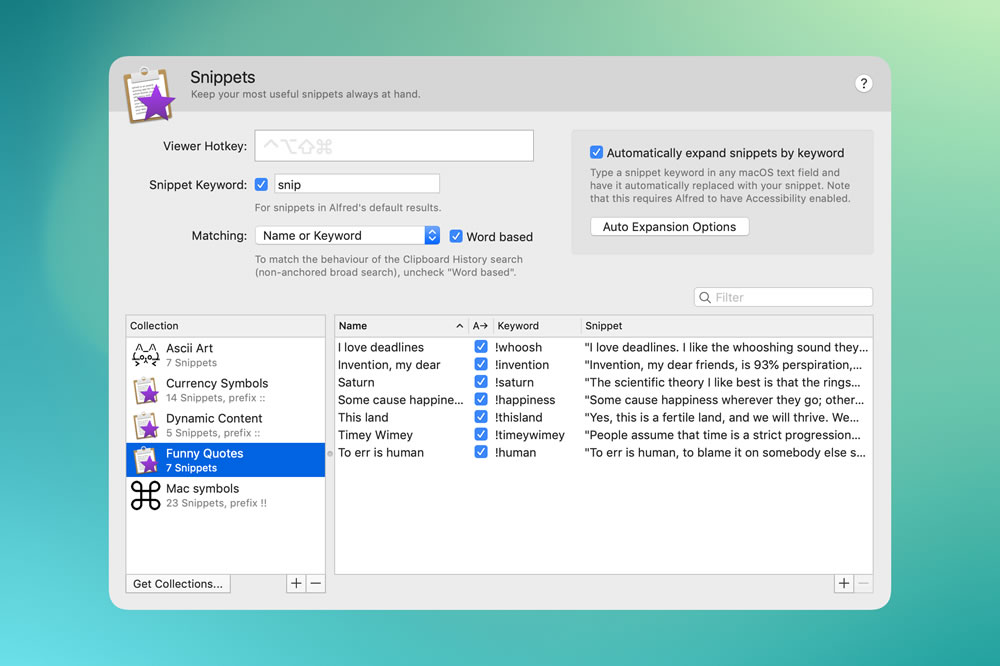Select the Ascii Art collection
Screen dimensions: 1000x666
(x=226, y=355)
